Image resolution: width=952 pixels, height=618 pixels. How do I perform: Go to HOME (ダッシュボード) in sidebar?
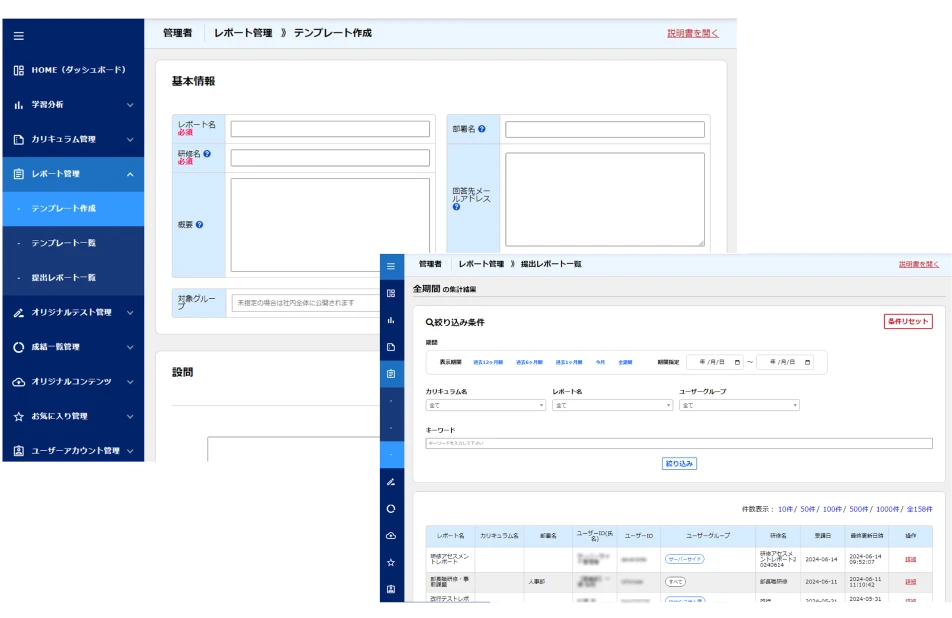tap(78, 70)
